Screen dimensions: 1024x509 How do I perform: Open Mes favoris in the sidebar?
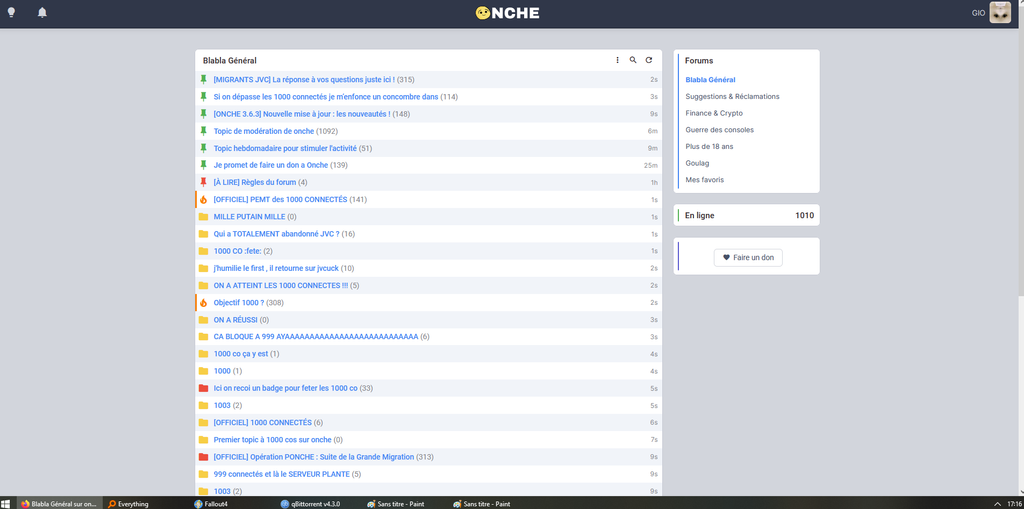click(x=704, y=180)
